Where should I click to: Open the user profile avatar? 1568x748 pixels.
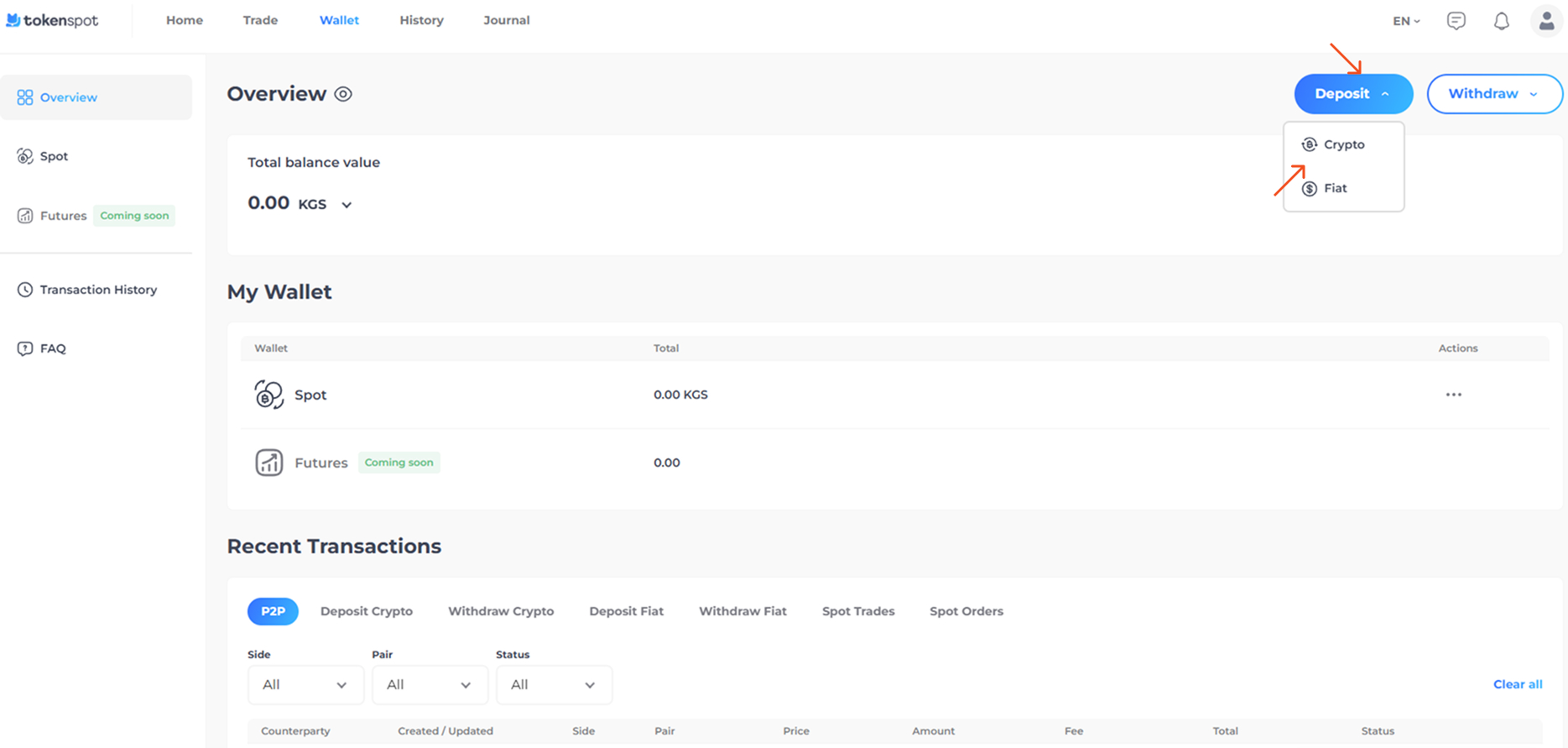pos(1545,21)
